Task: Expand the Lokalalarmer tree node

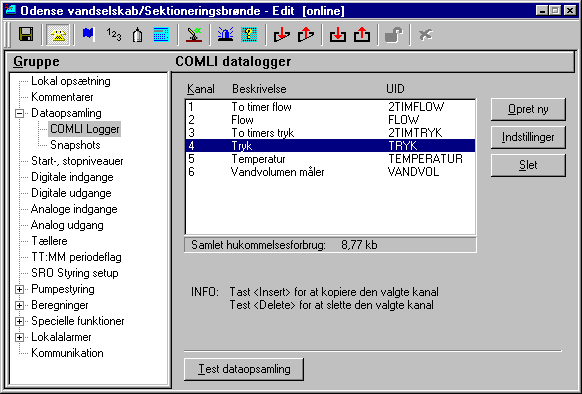Action: tap(20, 337)
